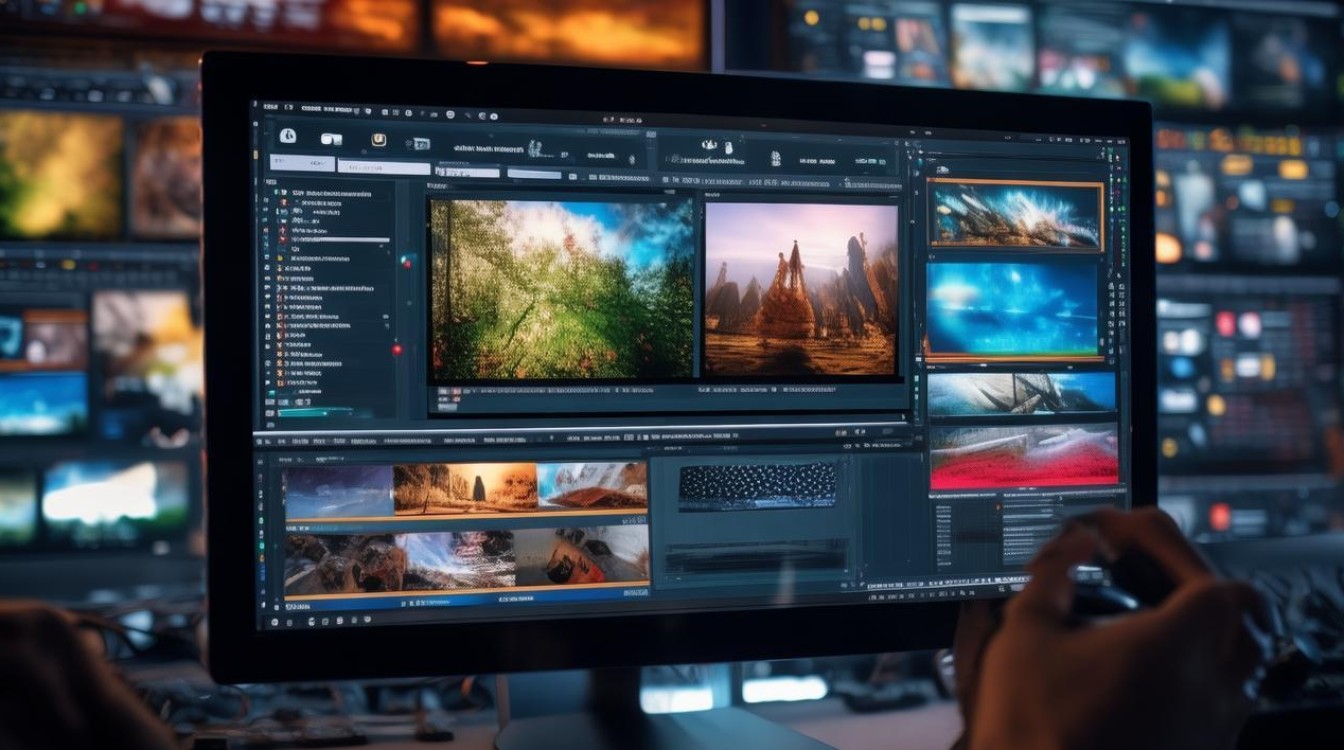Viewport: 1344px width, 750px height.
Task: Select the blue sky clip on upper track
Action: point(339,490)
